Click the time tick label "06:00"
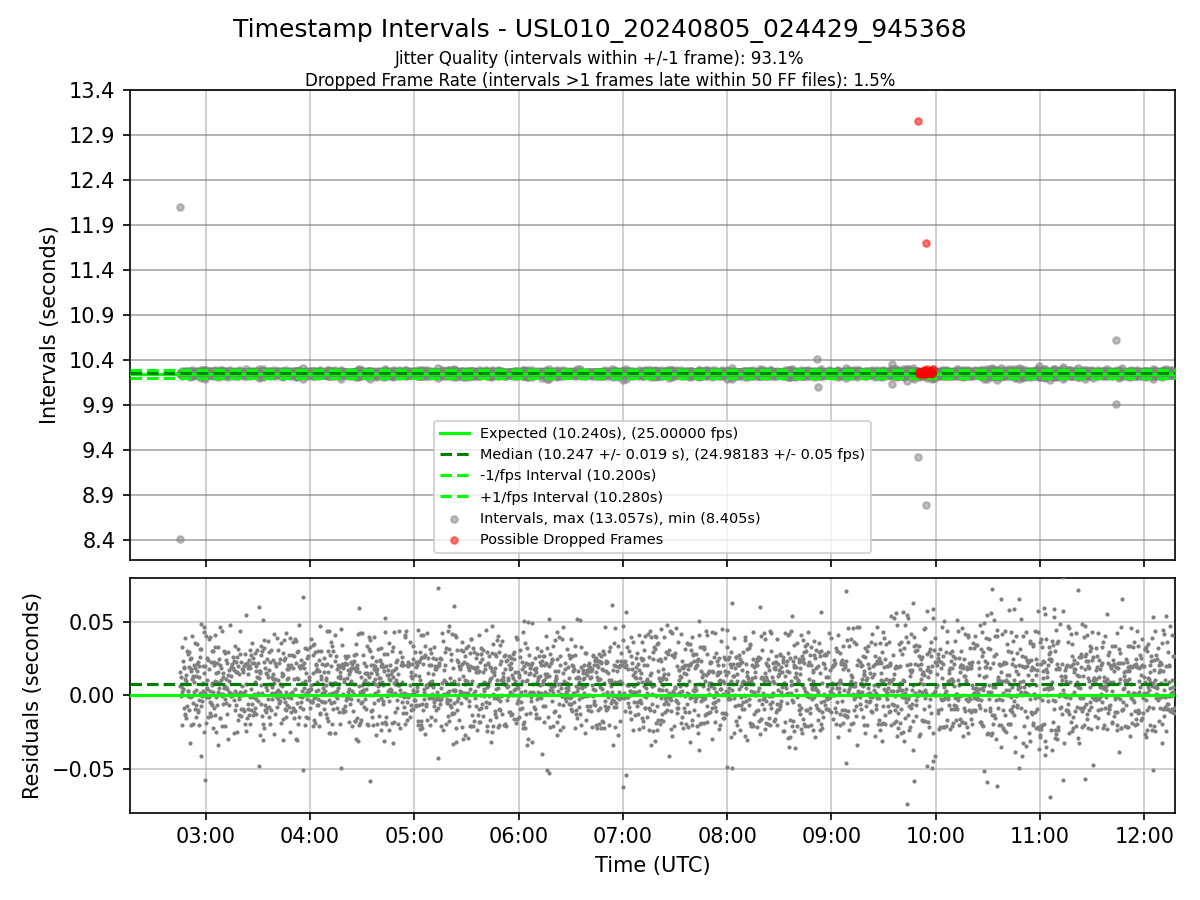1200x900 pixels. 518,834
